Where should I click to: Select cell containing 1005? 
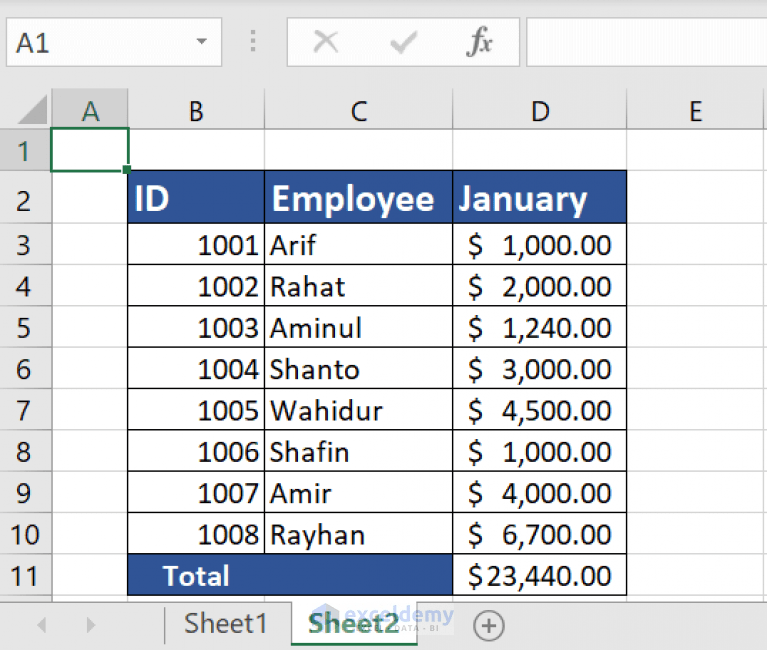click(x=196, y=410)
